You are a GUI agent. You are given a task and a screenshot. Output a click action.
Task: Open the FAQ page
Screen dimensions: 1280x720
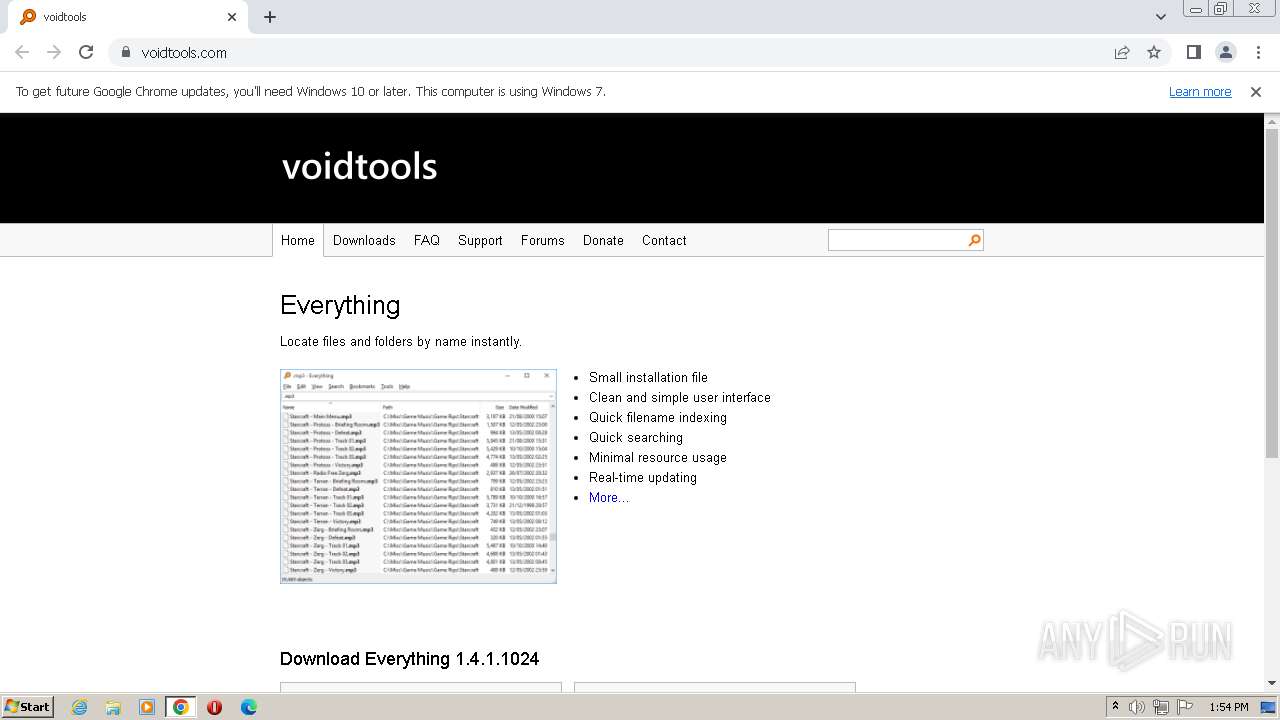coord(427,240)
